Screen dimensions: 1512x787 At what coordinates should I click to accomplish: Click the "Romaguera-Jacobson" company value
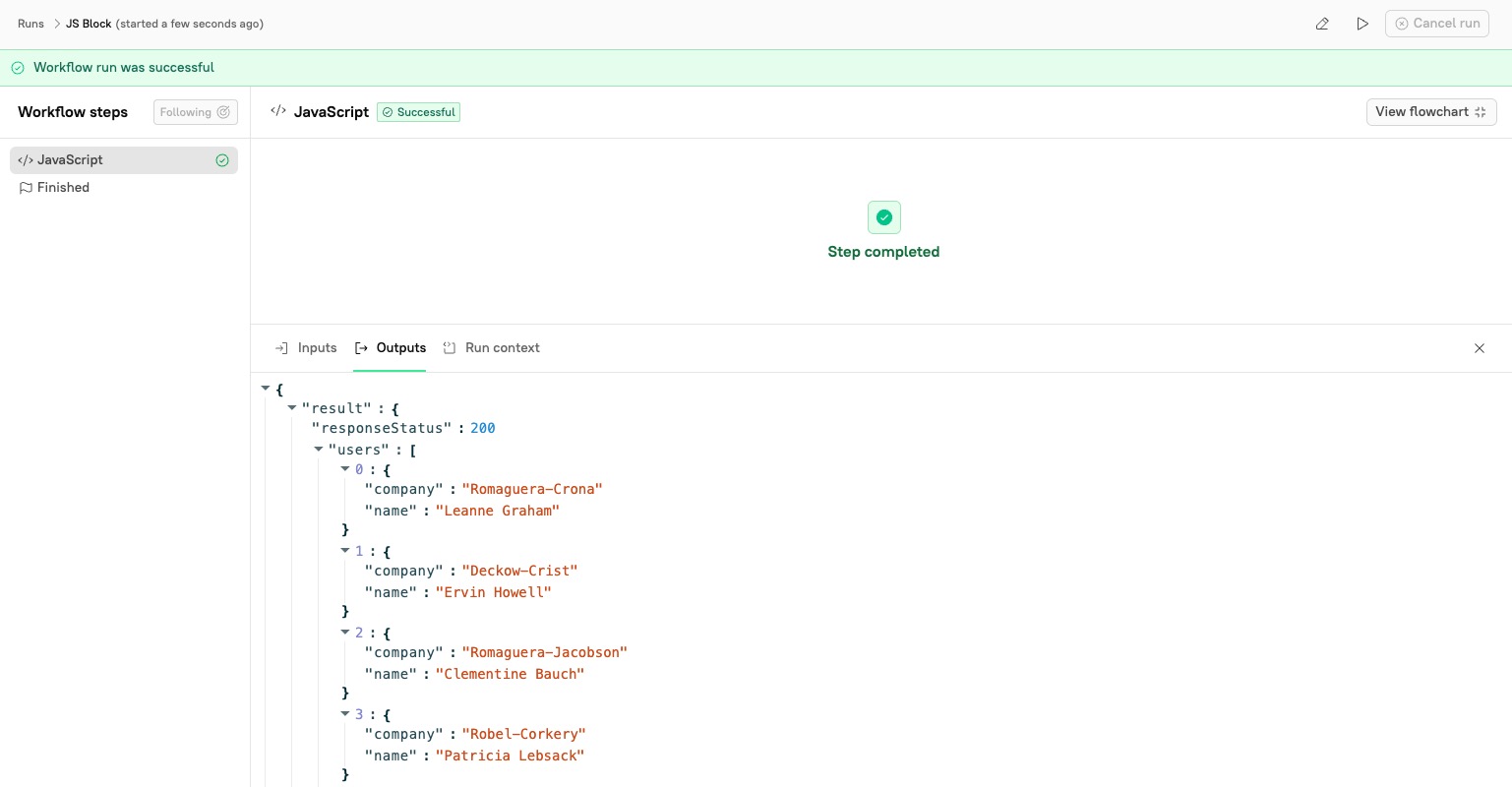tap(544, 652)
